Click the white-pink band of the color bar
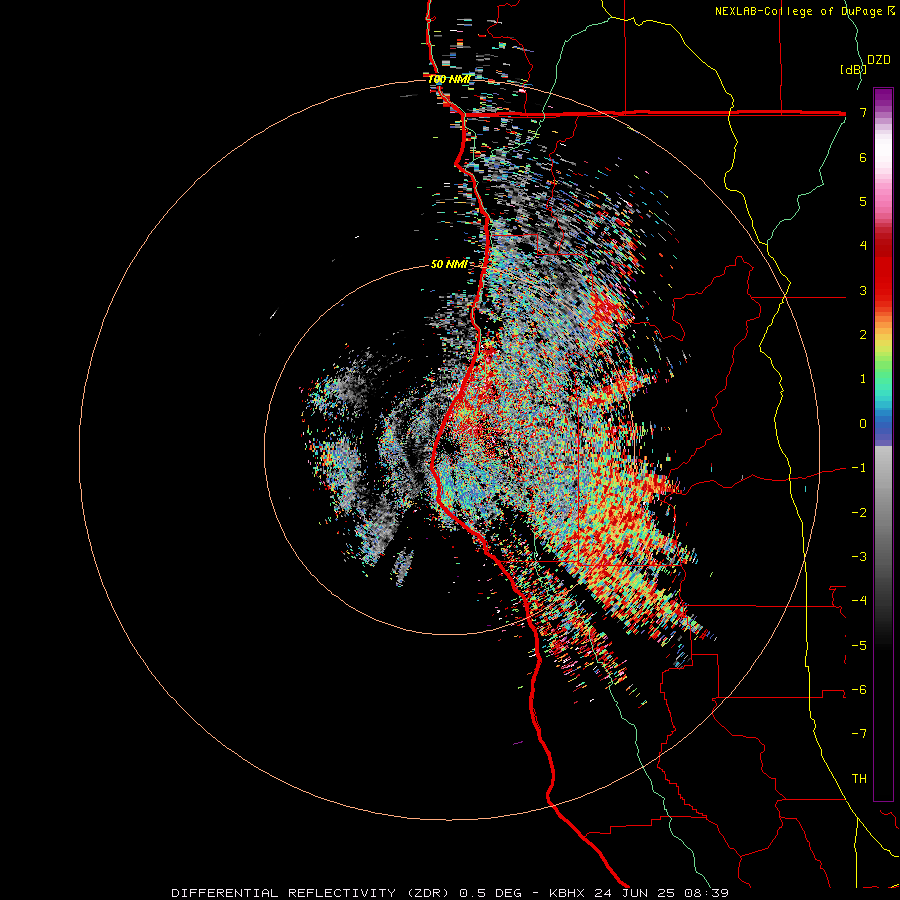The image size is (900, 900). pos(883,164)
